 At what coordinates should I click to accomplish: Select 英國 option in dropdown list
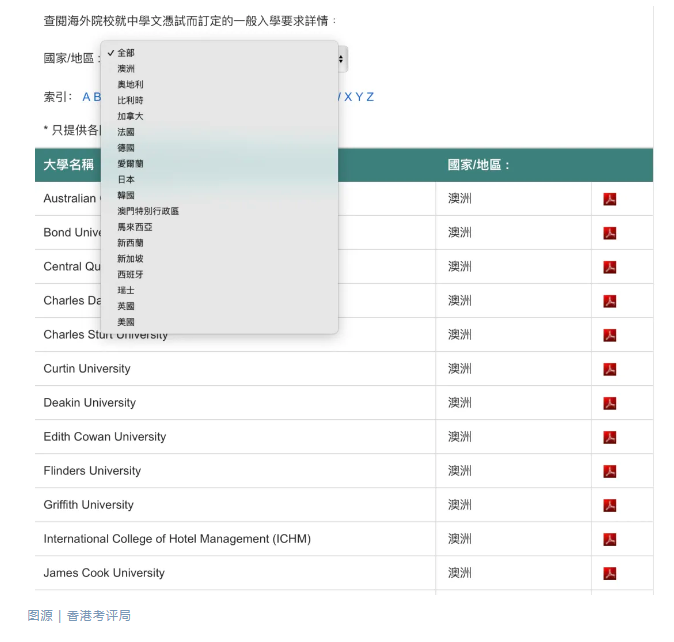(x=126, y=306)
